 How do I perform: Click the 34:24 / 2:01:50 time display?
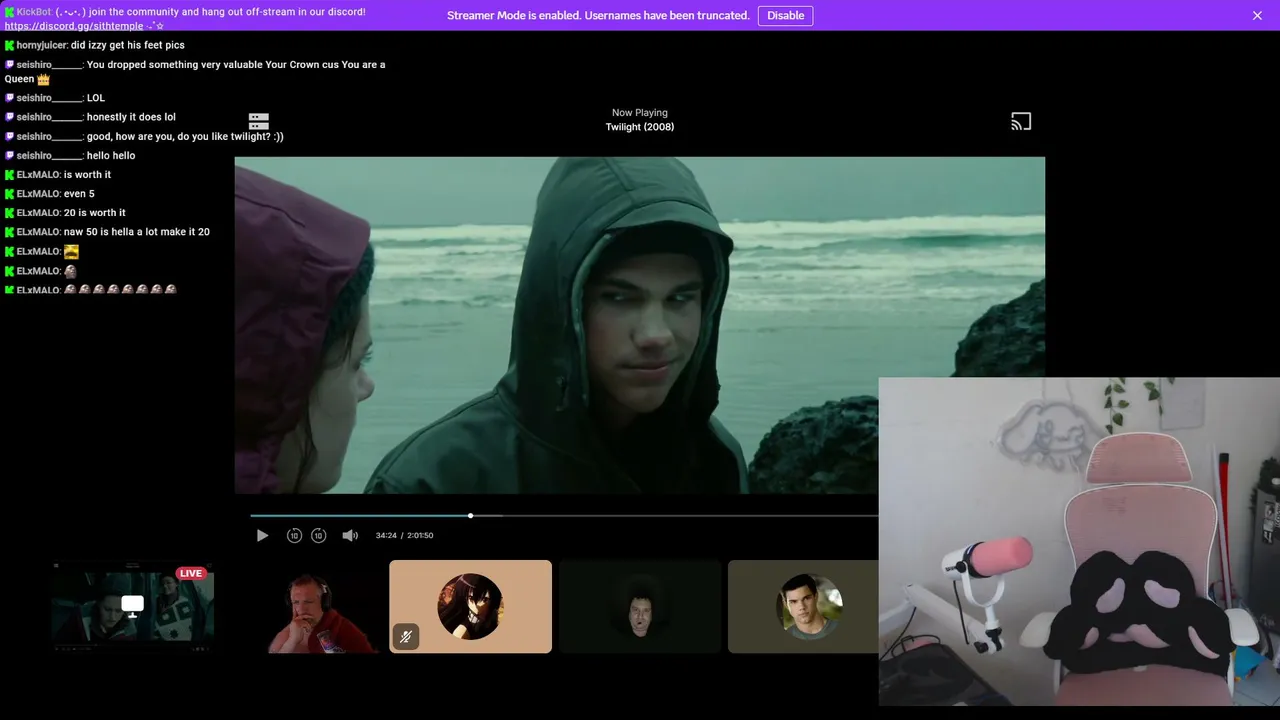click(404, 536)
